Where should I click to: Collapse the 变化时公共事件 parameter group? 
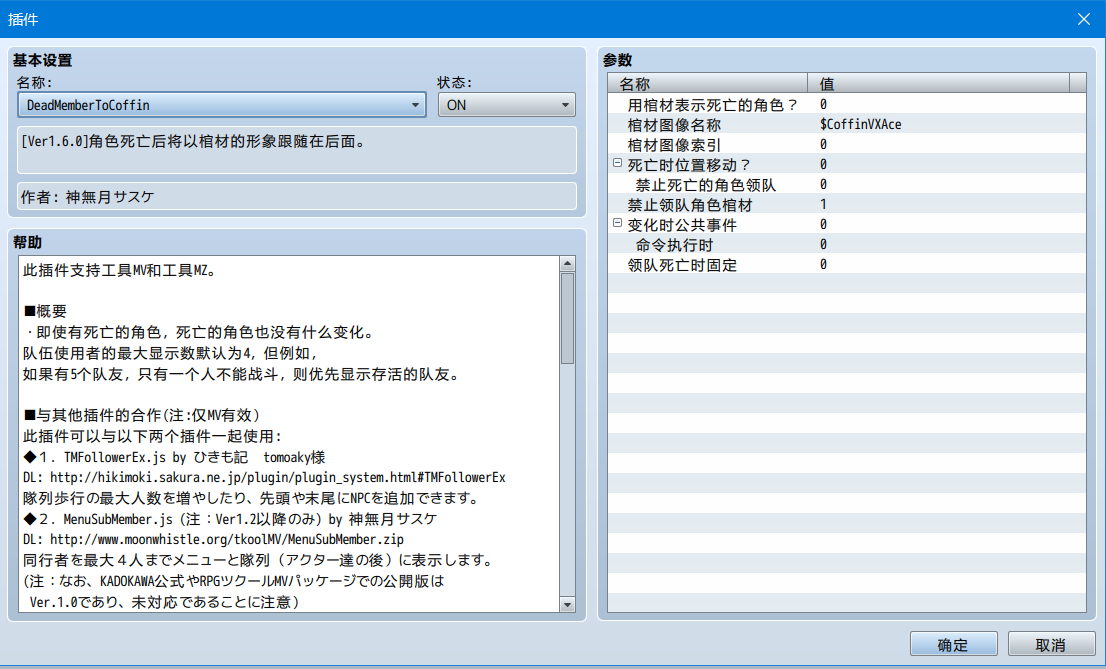point(617,223)
